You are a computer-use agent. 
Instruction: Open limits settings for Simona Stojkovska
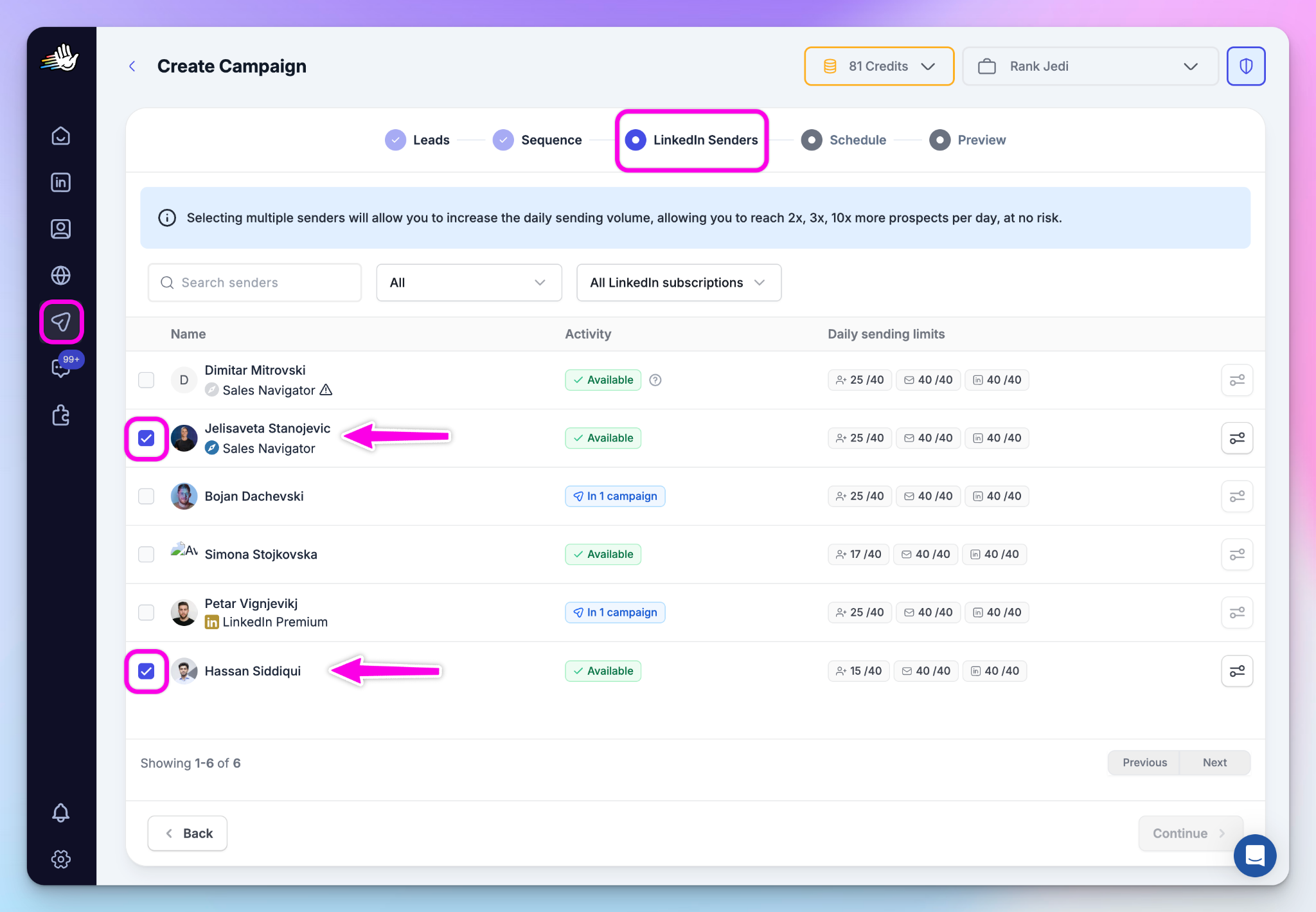pyautogui.click(x=1237, y=554)
